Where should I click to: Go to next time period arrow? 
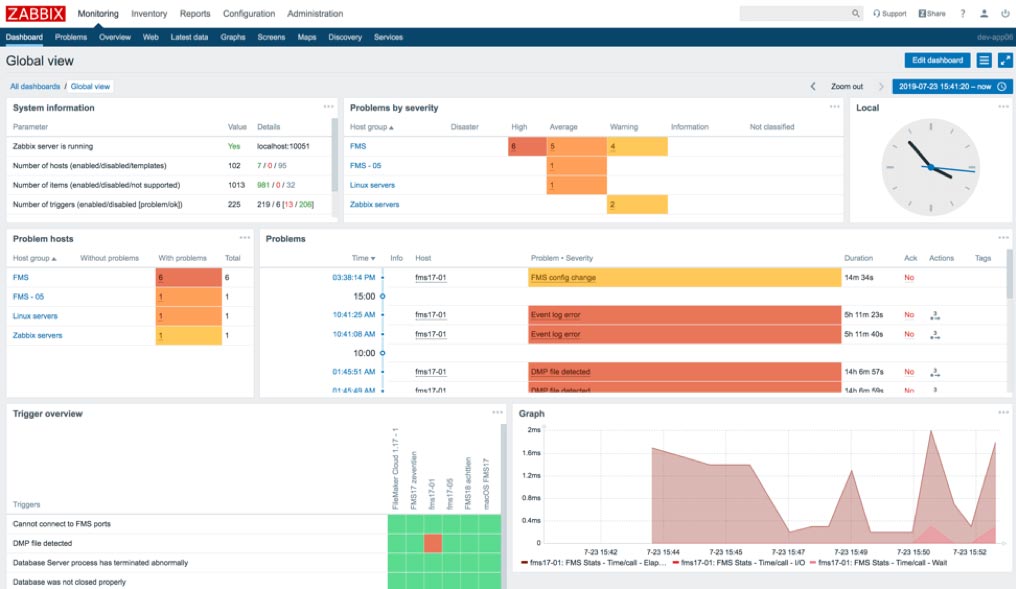pyautogui.click(x=881, y=86)
